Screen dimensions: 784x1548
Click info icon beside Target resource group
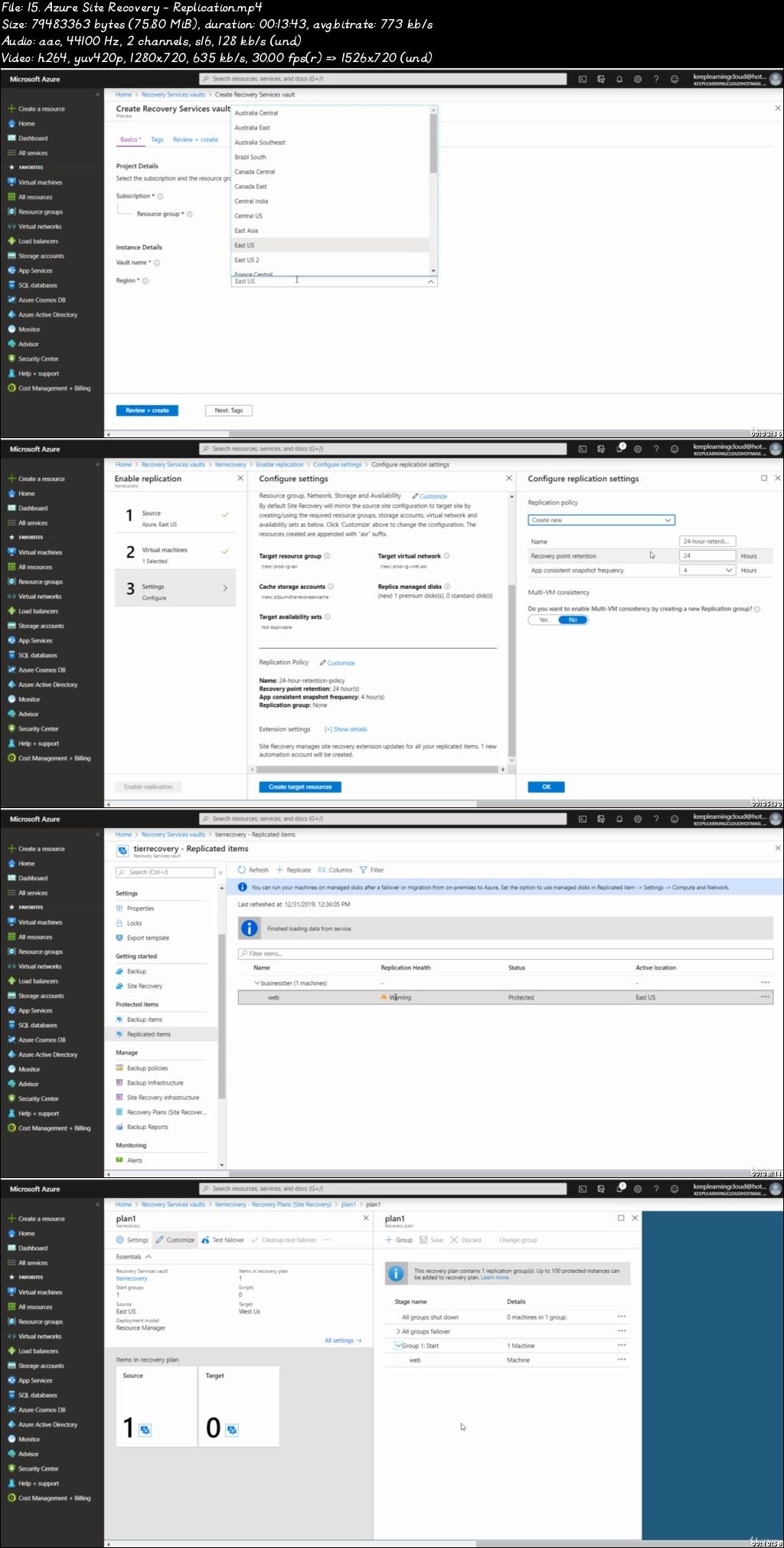pyautogui.click(x=327, y=556)
